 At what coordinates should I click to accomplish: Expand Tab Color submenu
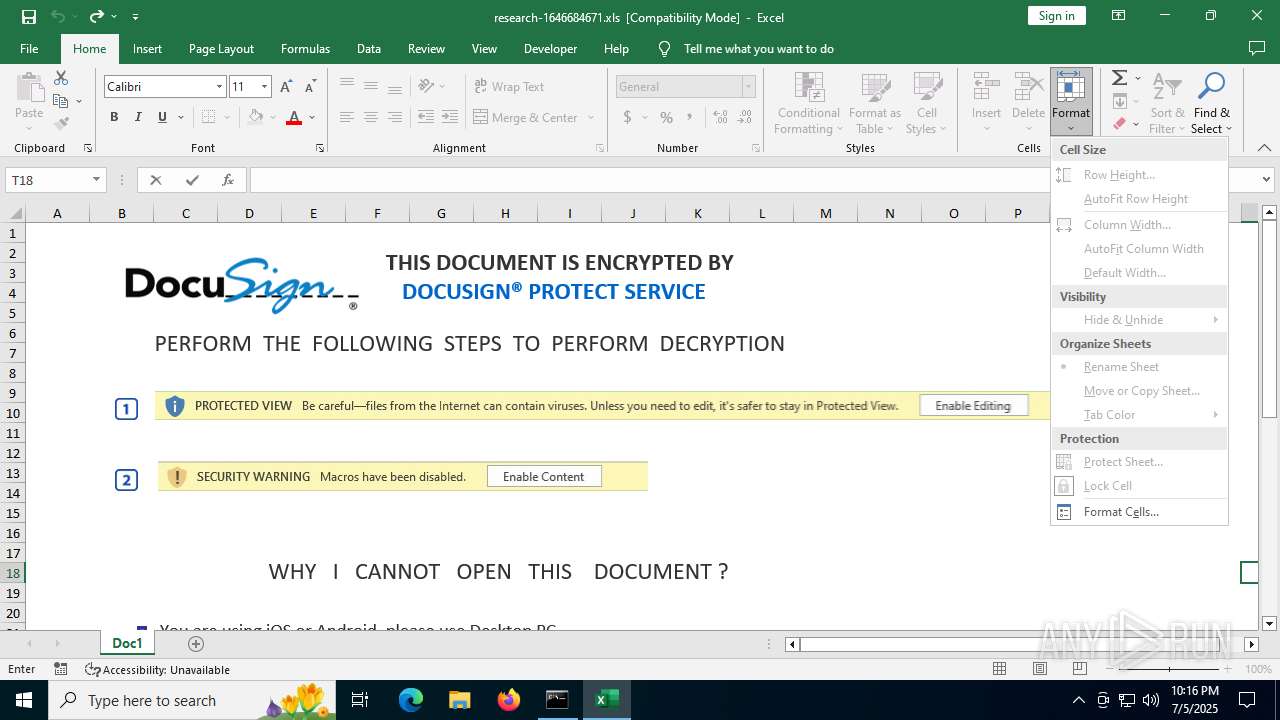point(1139,415)
